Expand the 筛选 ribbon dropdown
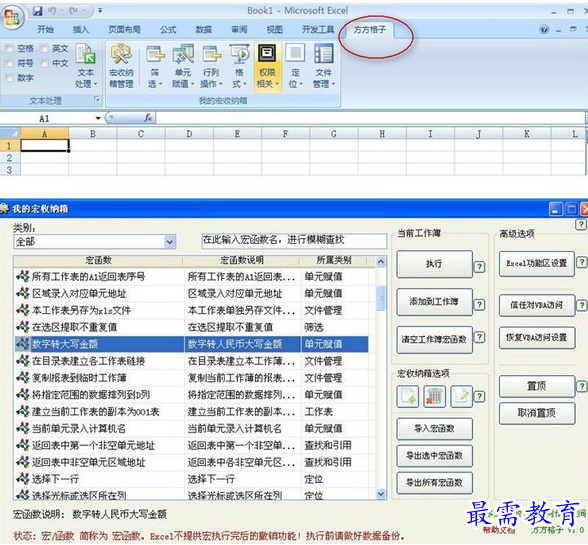Viewport: 588px width, 545px height. 155,66
